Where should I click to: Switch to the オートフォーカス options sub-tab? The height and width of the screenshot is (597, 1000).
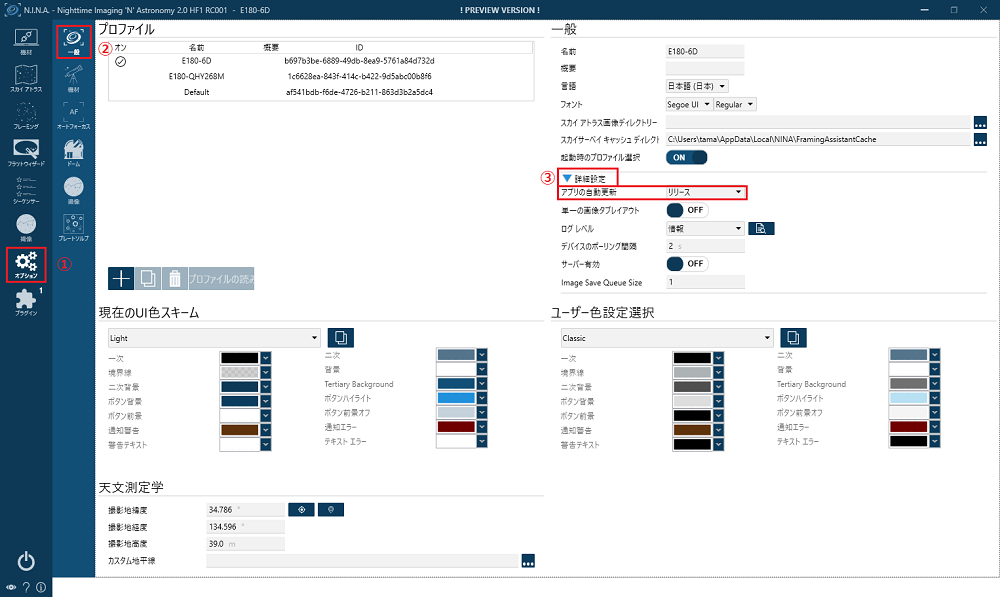pyautogui.click(x=73, y=115)
